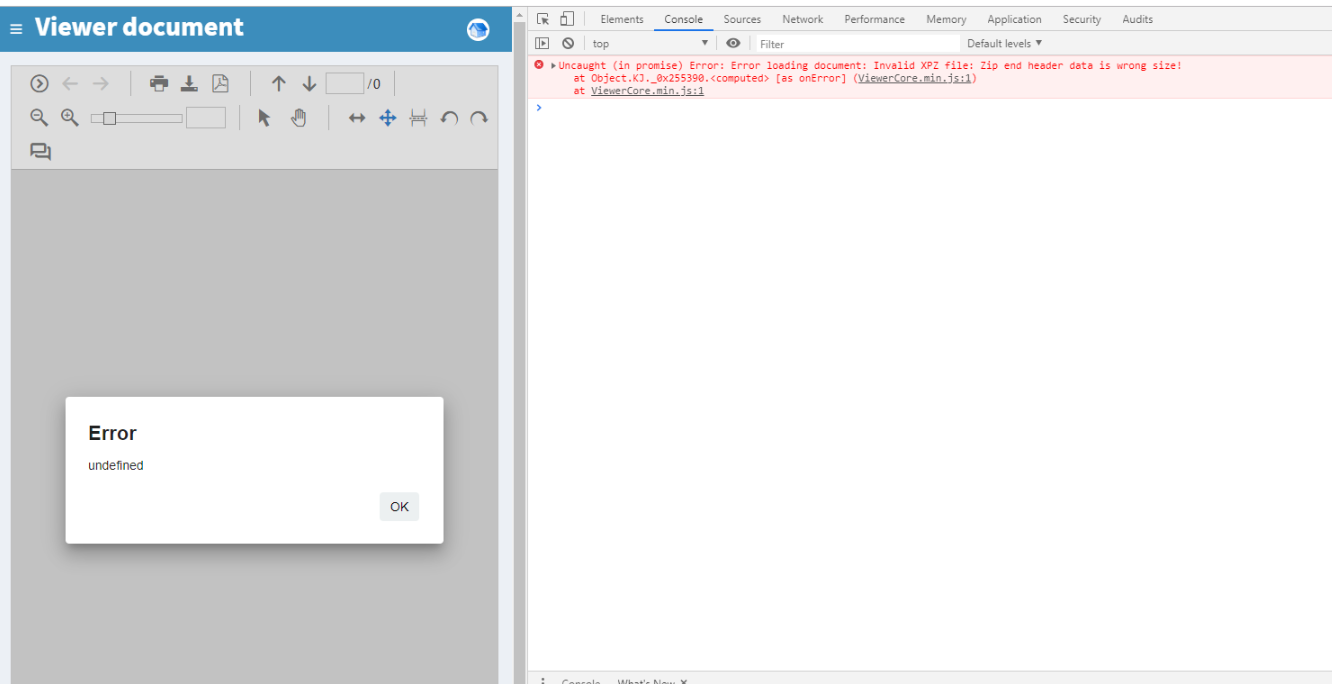The image size is (1332, 684).
Task: Rotate page counterclockwise
Action: 449,118
